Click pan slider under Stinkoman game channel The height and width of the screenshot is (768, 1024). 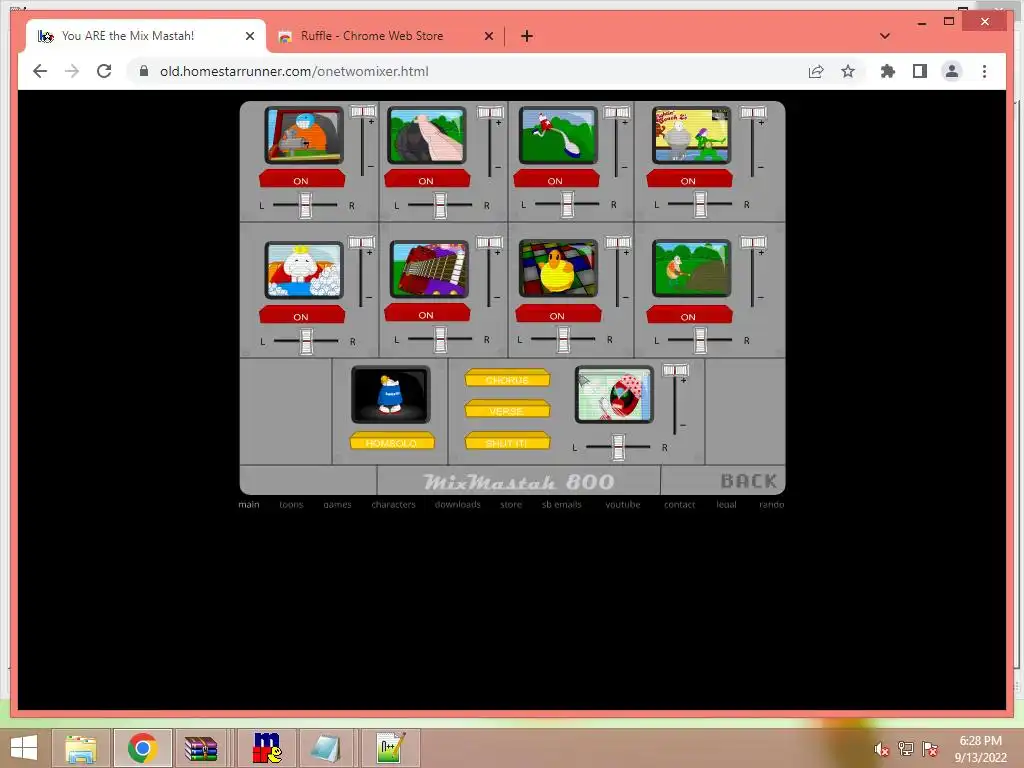(x=700, y=204)
